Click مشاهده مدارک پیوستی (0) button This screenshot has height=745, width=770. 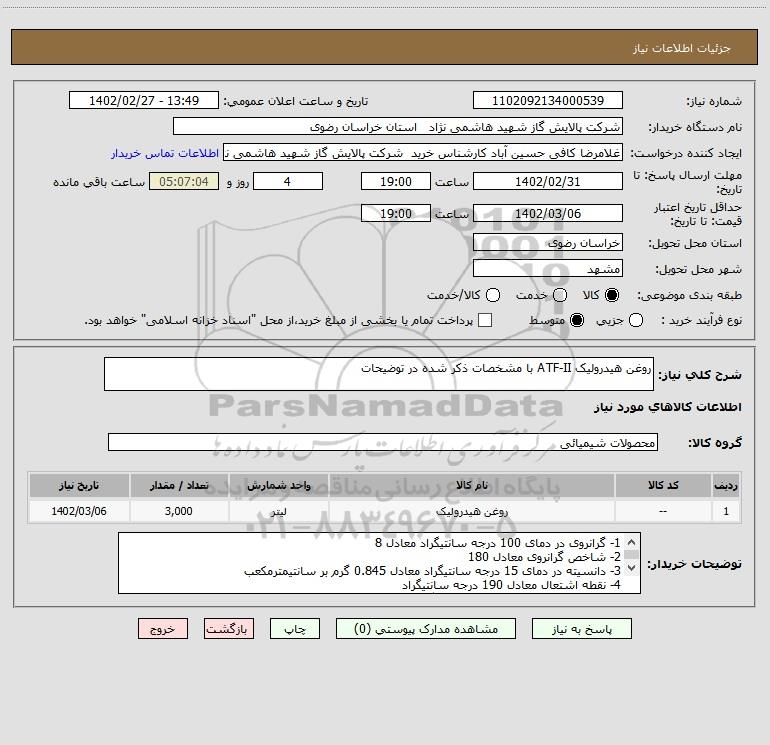(x=426, y=629)
